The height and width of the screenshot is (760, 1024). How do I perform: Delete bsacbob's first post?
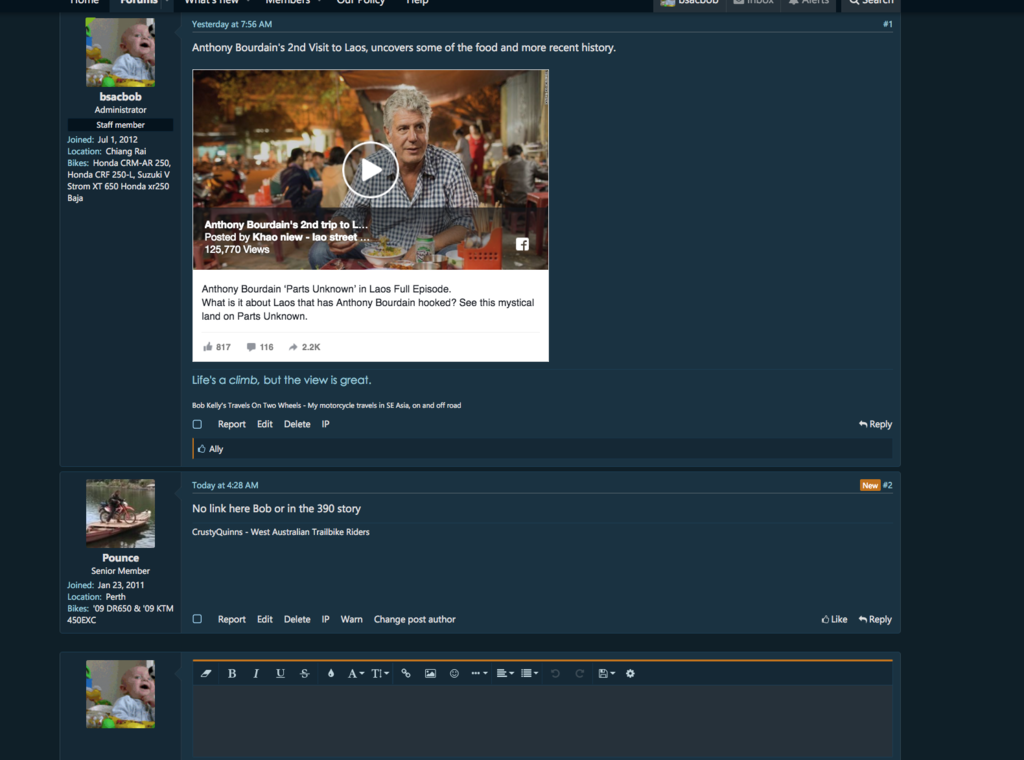[x=297, y=424]
